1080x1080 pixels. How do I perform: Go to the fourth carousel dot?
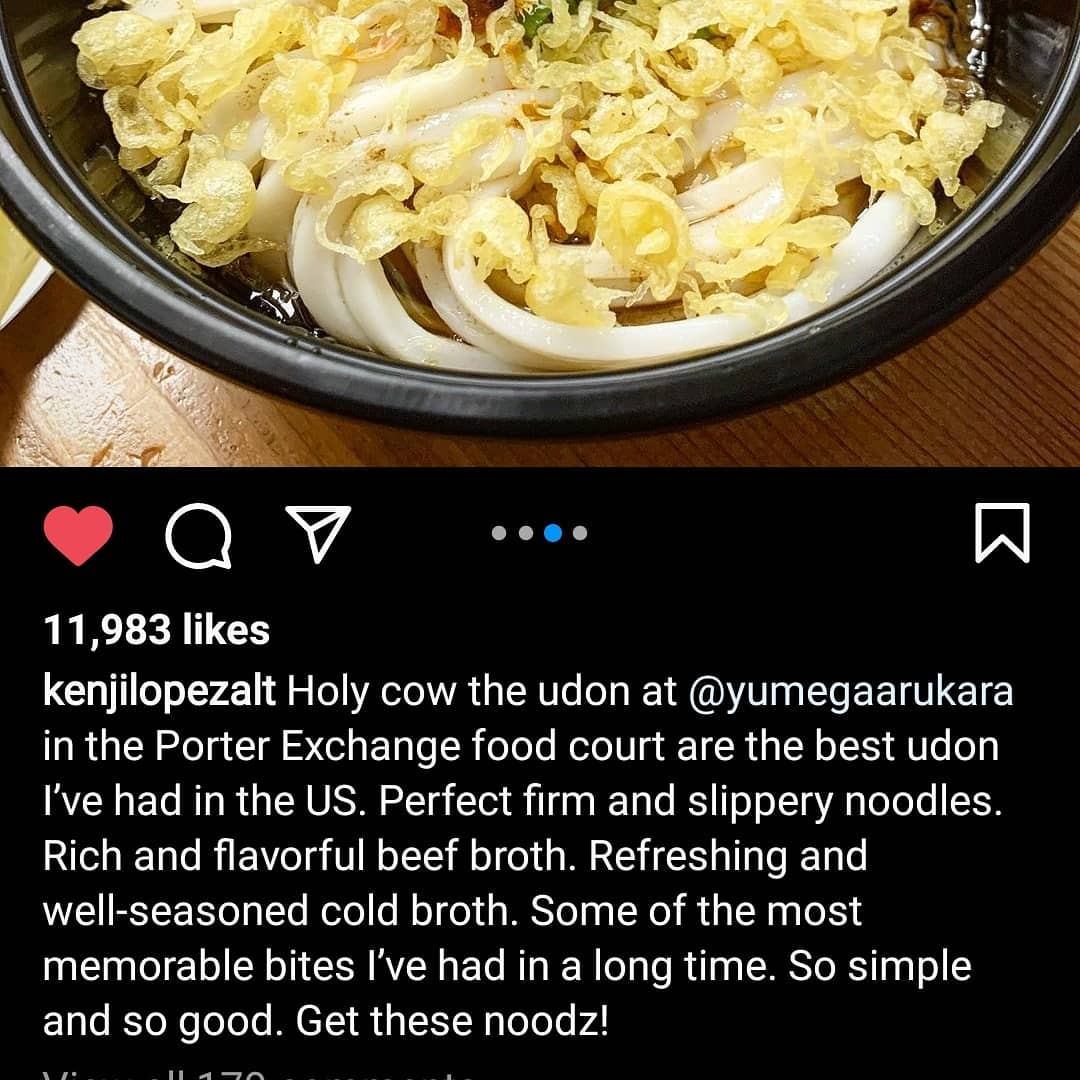click(x=580, y=532)
